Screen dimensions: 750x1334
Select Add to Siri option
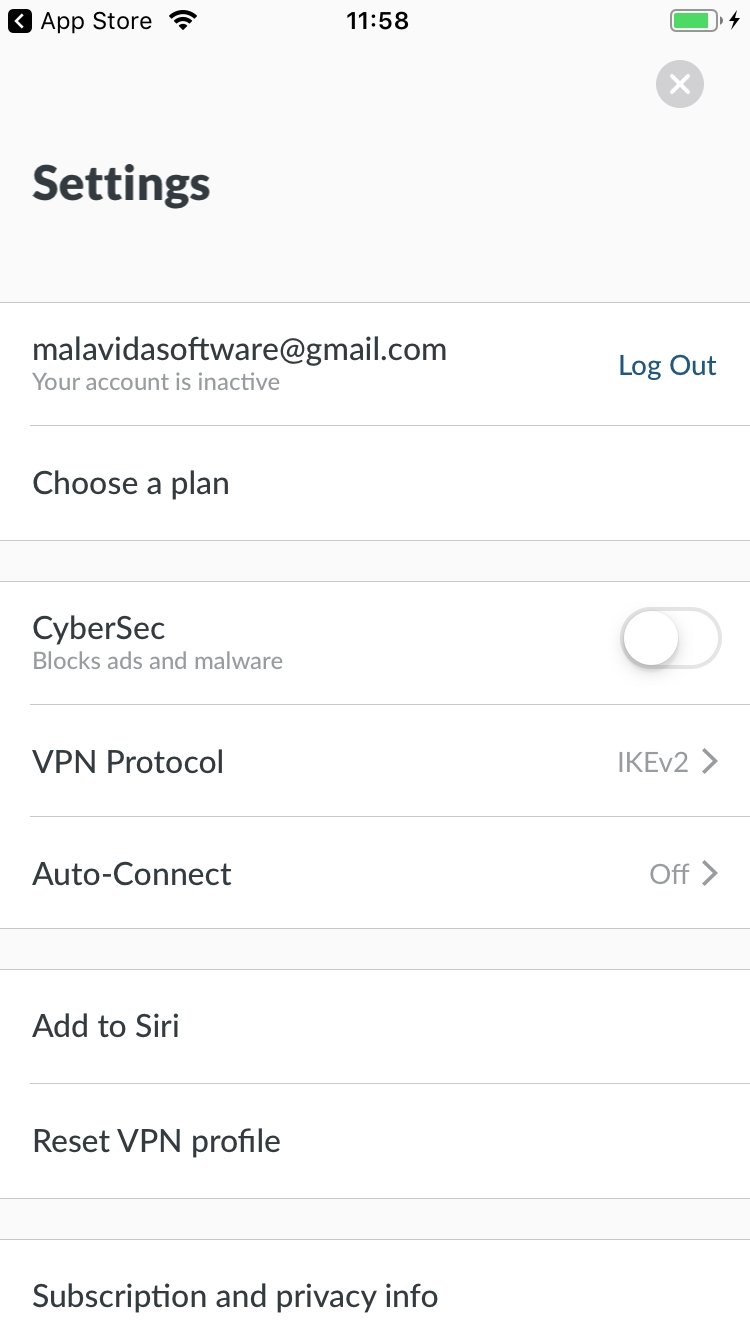(x=375, y=1026)
